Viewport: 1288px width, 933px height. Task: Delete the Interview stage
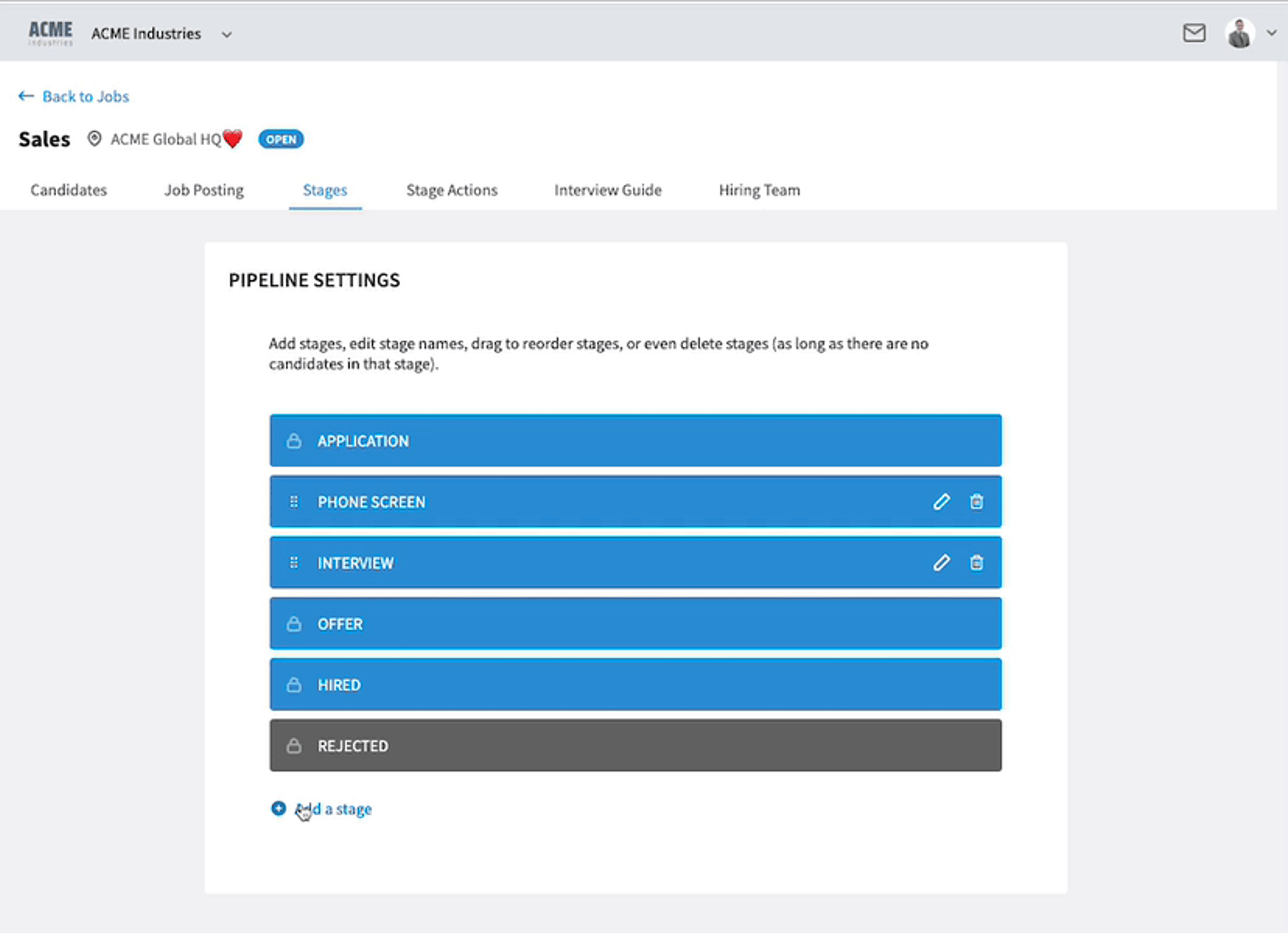[977, 563]
